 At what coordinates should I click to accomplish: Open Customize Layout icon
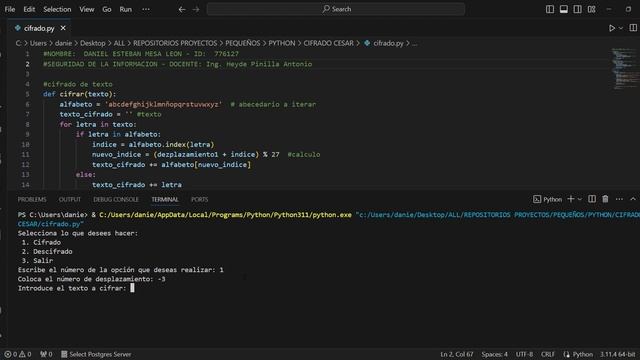591,9
